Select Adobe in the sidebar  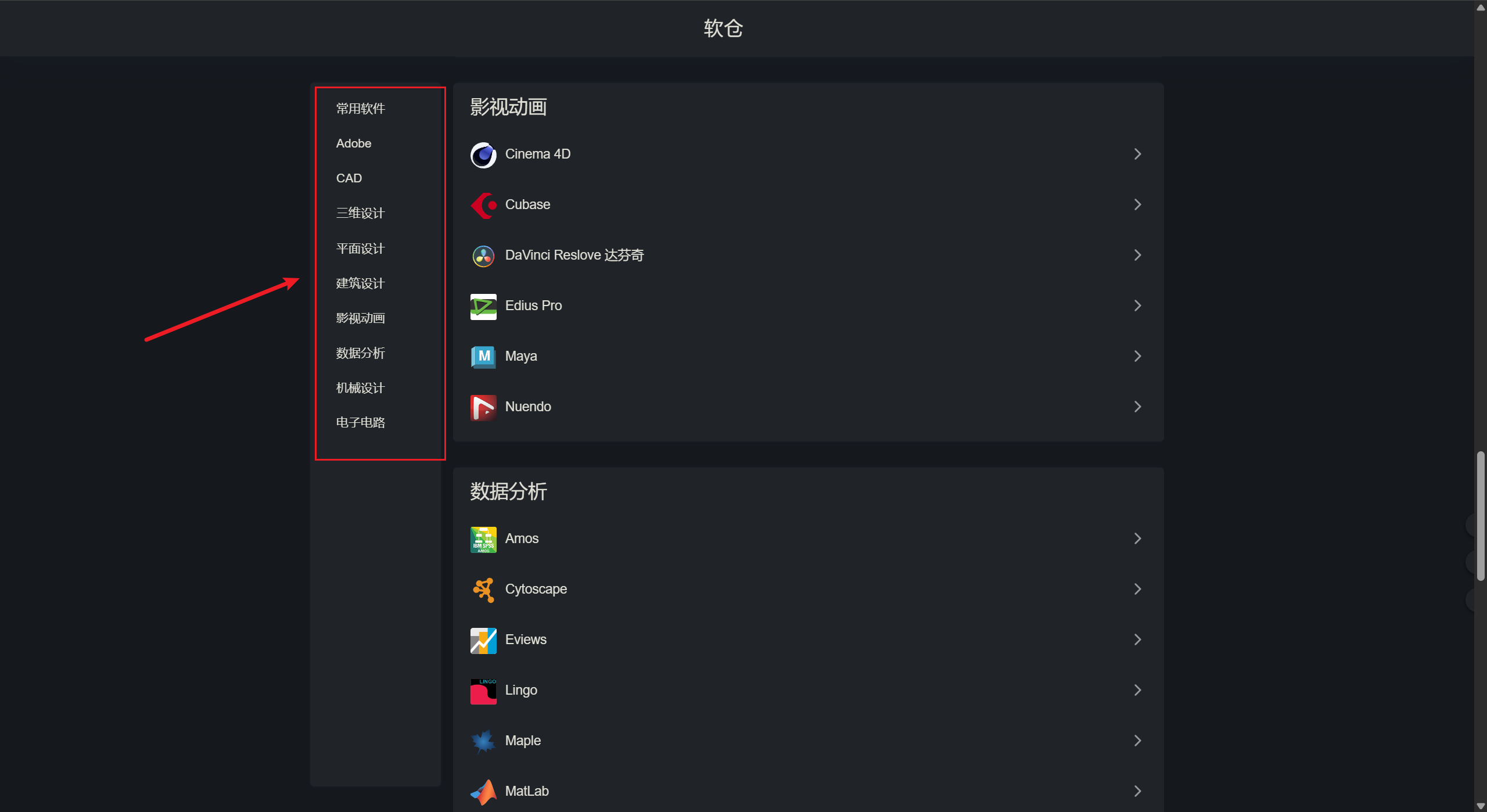click(354, 143)
